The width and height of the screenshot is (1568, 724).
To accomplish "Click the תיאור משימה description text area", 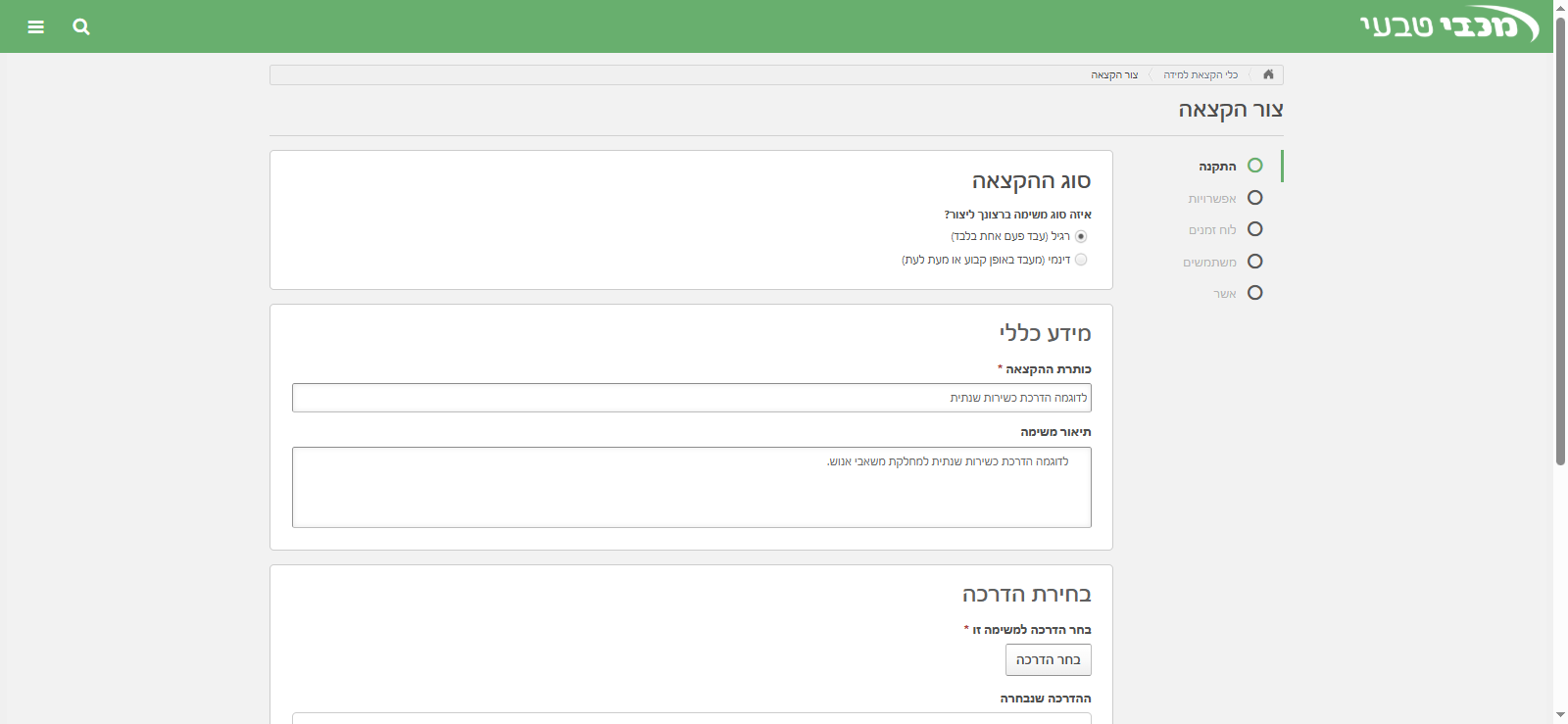I will [691, 488].
